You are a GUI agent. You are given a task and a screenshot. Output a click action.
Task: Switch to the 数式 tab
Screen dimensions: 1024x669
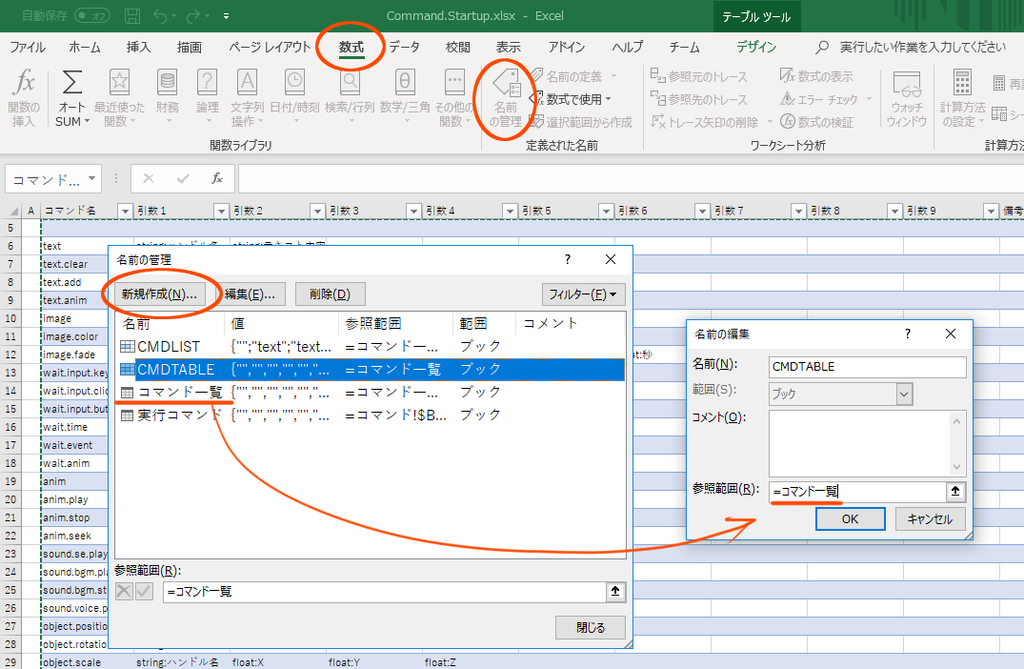(x=351, y=47)
